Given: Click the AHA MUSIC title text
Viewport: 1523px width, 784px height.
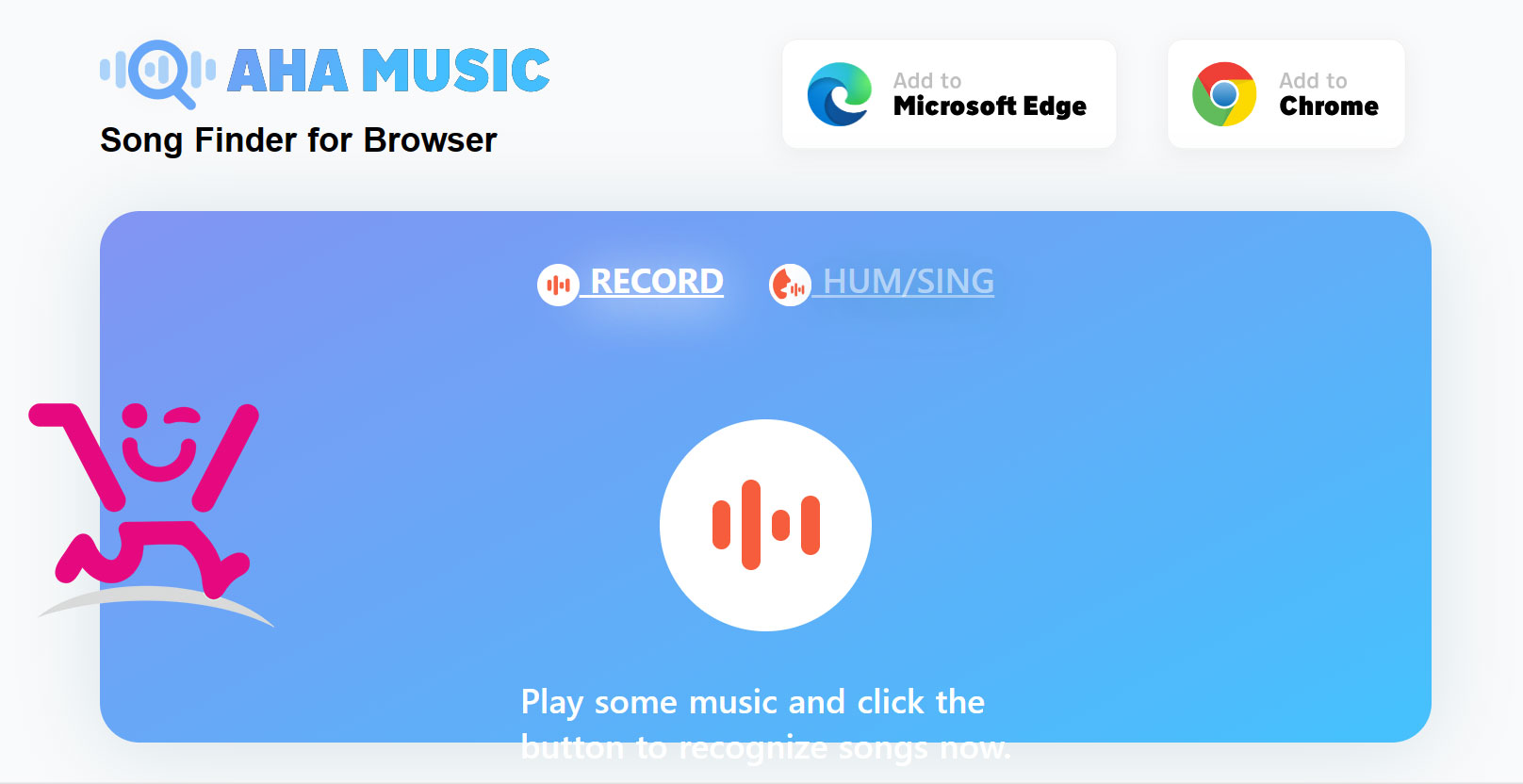Looking at the screenshot, I should pos(388,71).
